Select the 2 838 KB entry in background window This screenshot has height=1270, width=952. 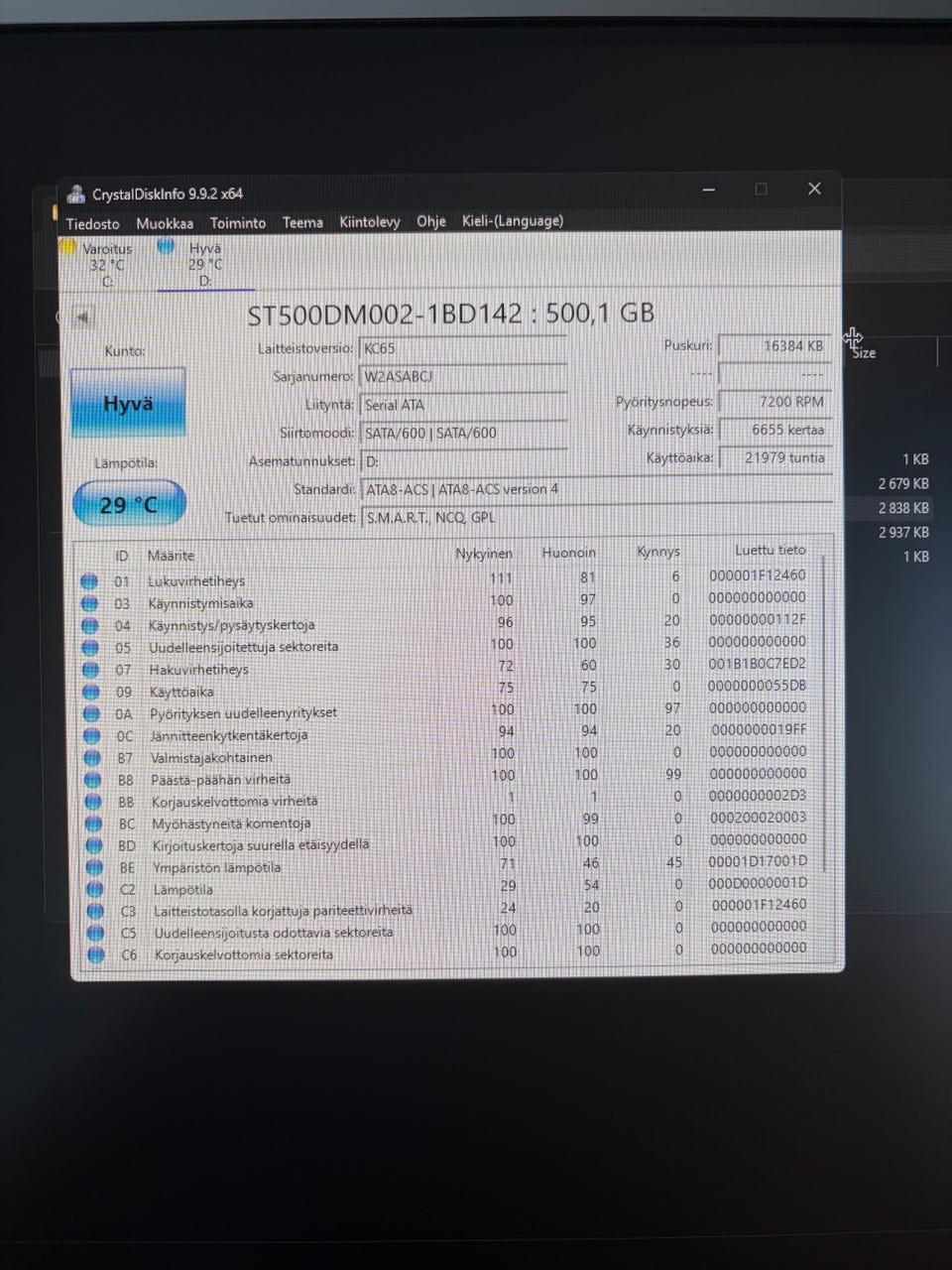point(903,508)
